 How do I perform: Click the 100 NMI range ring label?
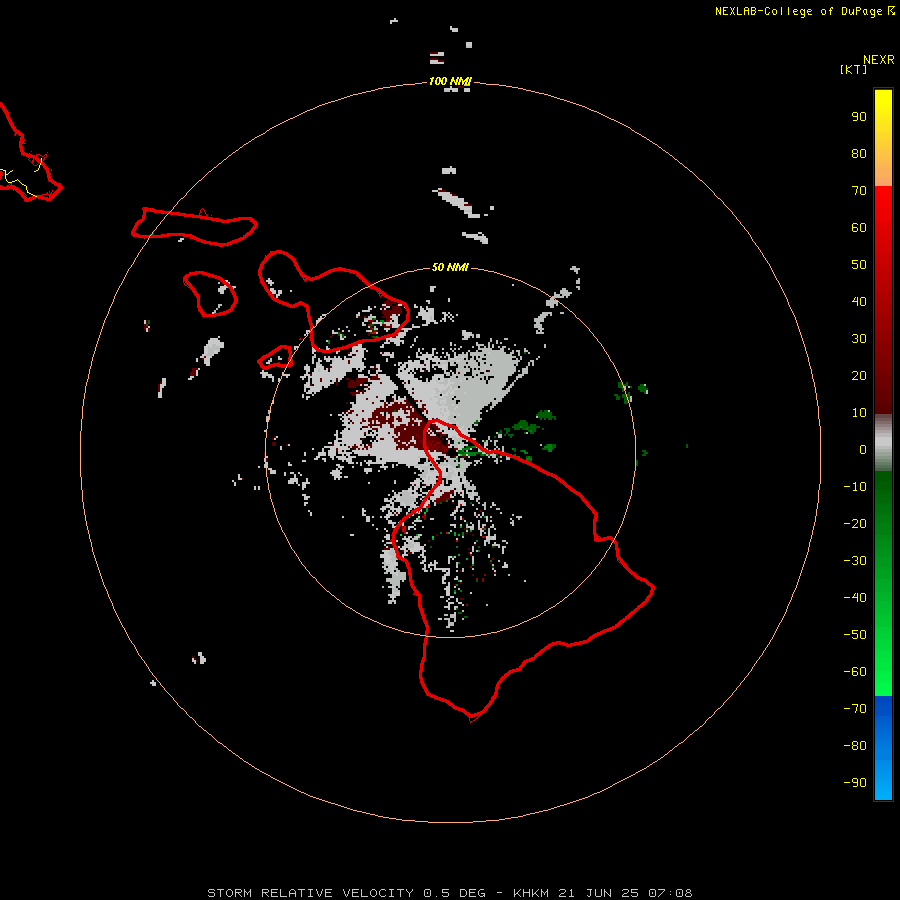(x=450, y=82)
